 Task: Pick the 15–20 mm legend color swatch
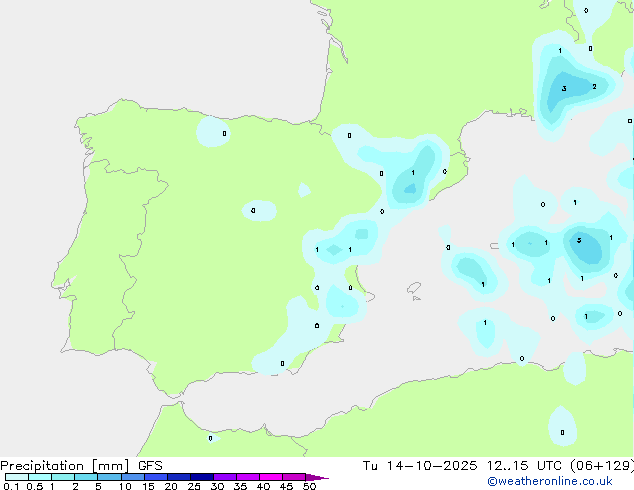point(156,477)
